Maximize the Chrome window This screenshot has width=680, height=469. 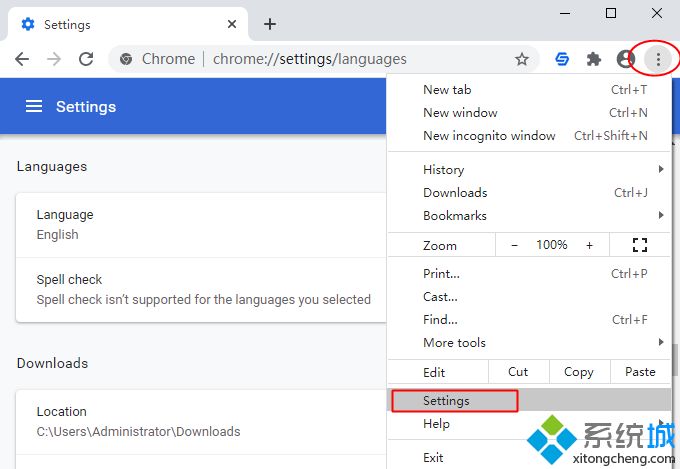[611, 13]
